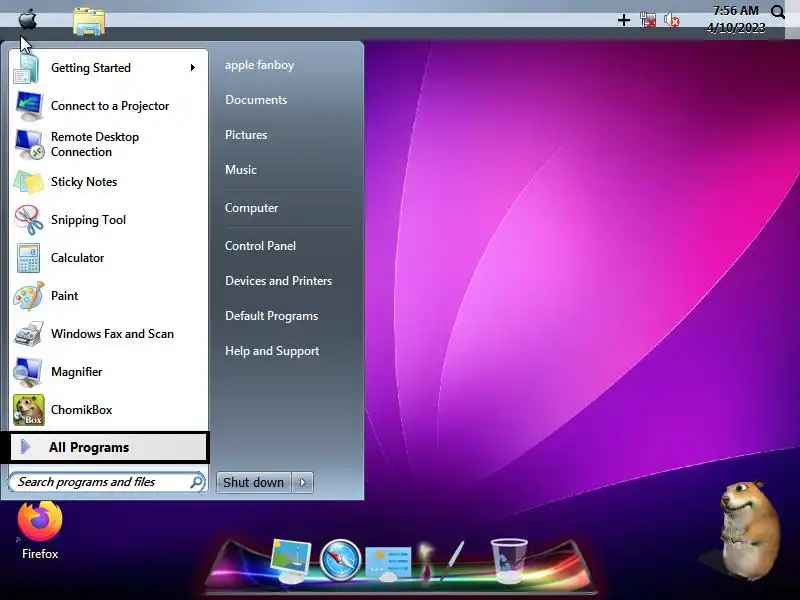Click the Connect to a Projector text label
Image resolution: width=800 pixels, height=600 pixels.
click(x=110, y=106)
